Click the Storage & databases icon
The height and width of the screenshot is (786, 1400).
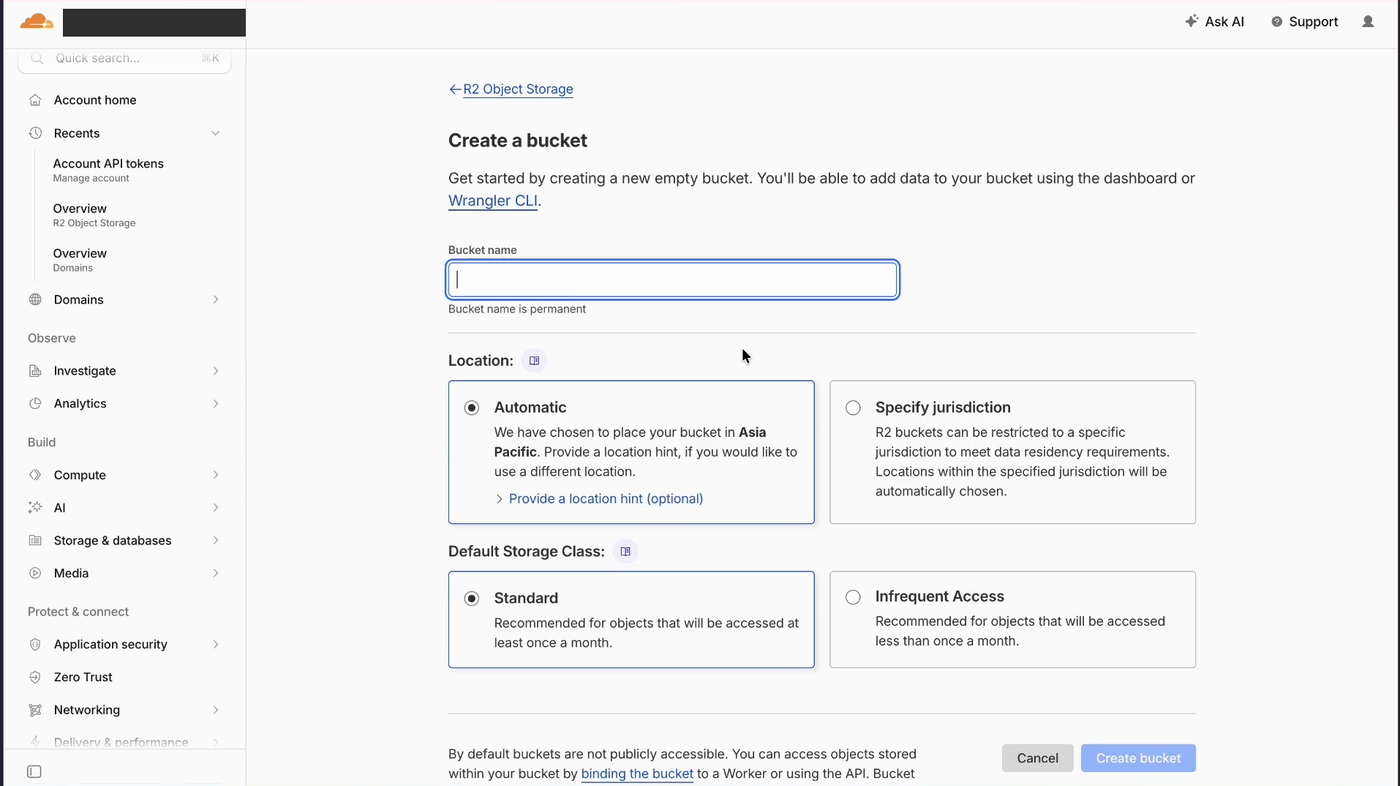[x=35, y=541]
